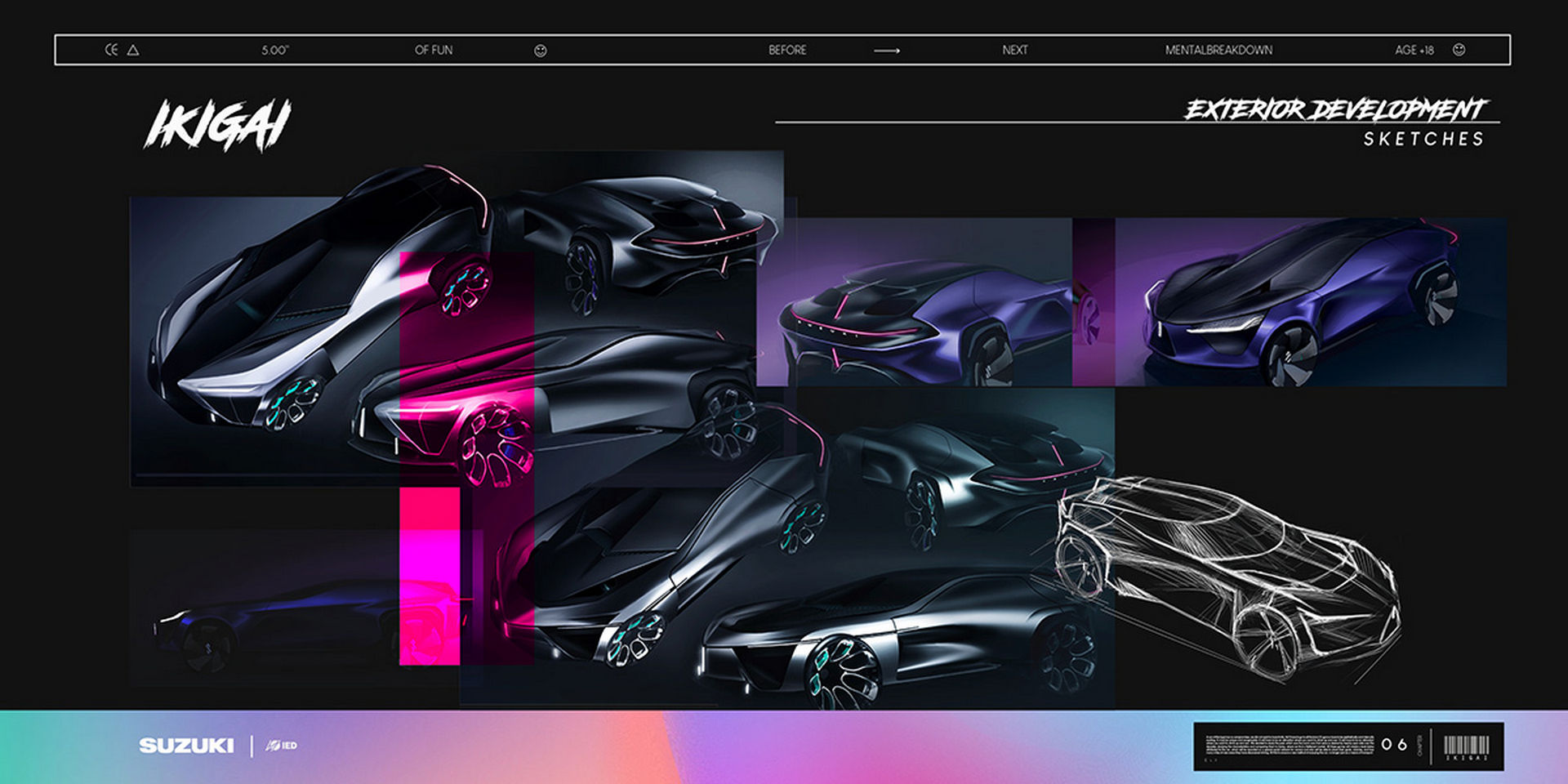Select BEFORE in the top bar
Image resolution: width=1568 pixels, height=784 pixels.
click(787, 51)
